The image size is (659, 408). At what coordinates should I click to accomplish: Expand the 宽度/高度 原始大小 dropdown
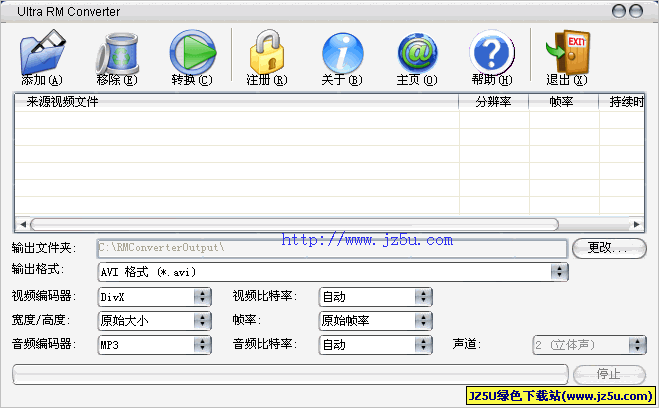pyautogui.click(x=155, y=321)
